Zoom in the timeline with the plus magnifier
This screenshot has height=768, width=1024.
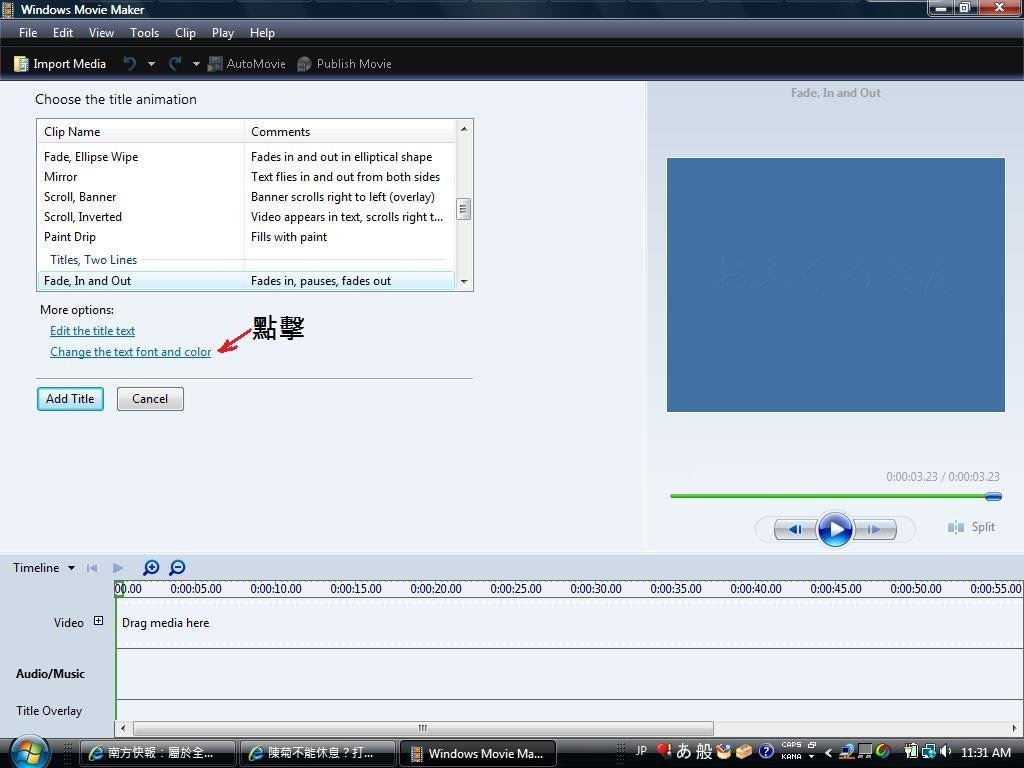[x=151, y=568]
